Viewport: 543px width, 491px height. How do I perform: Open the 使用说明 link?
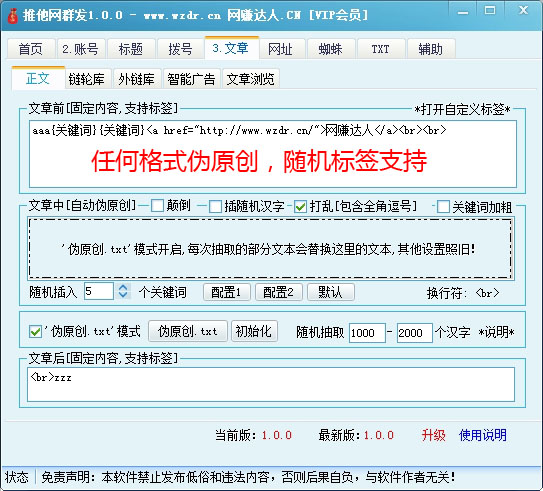pyautogui.click(x=482, y=435)
